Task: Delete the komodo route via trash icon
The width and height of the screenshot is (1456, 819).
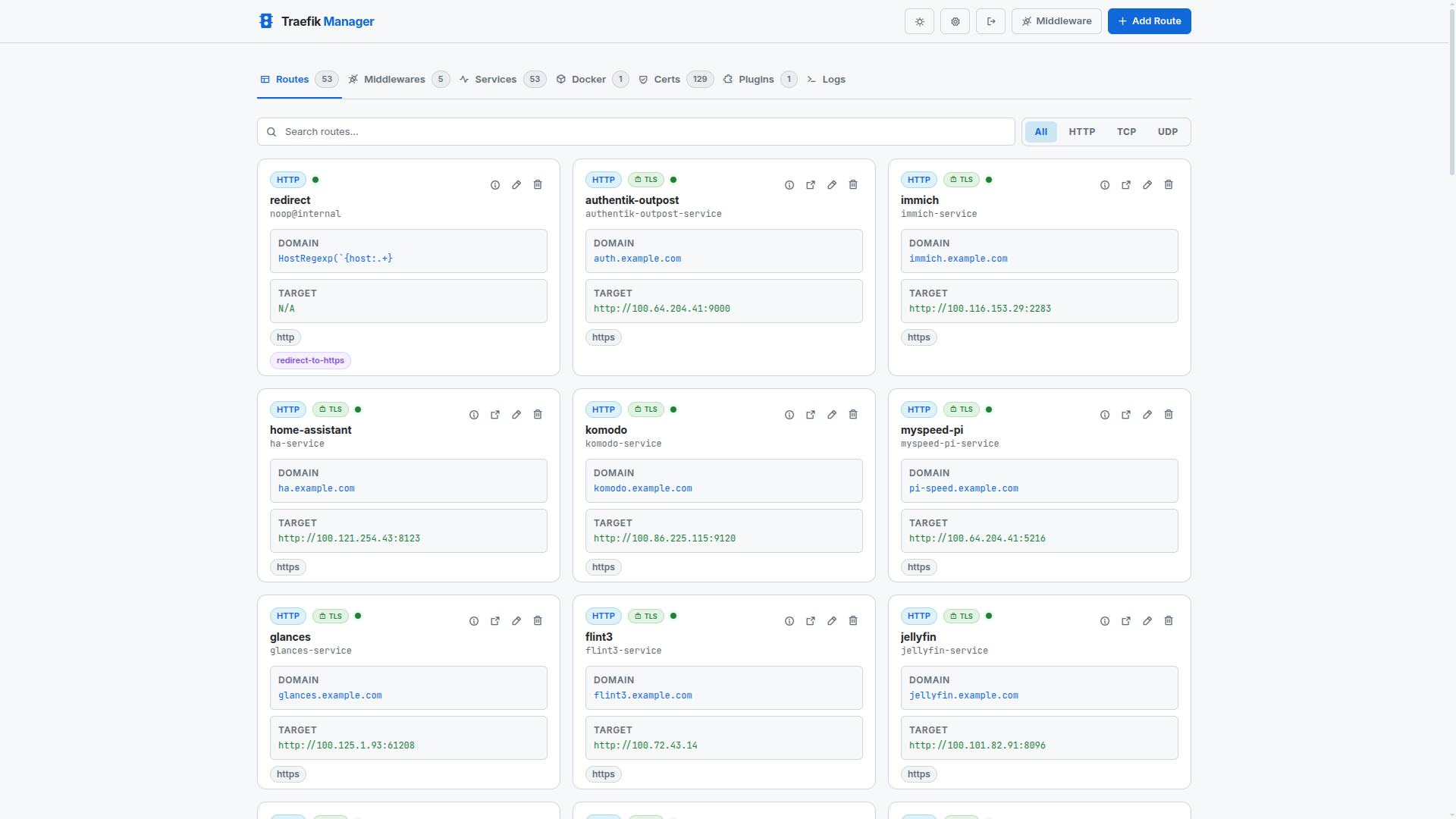Action: pyautogui.click(x=853, y=414)
